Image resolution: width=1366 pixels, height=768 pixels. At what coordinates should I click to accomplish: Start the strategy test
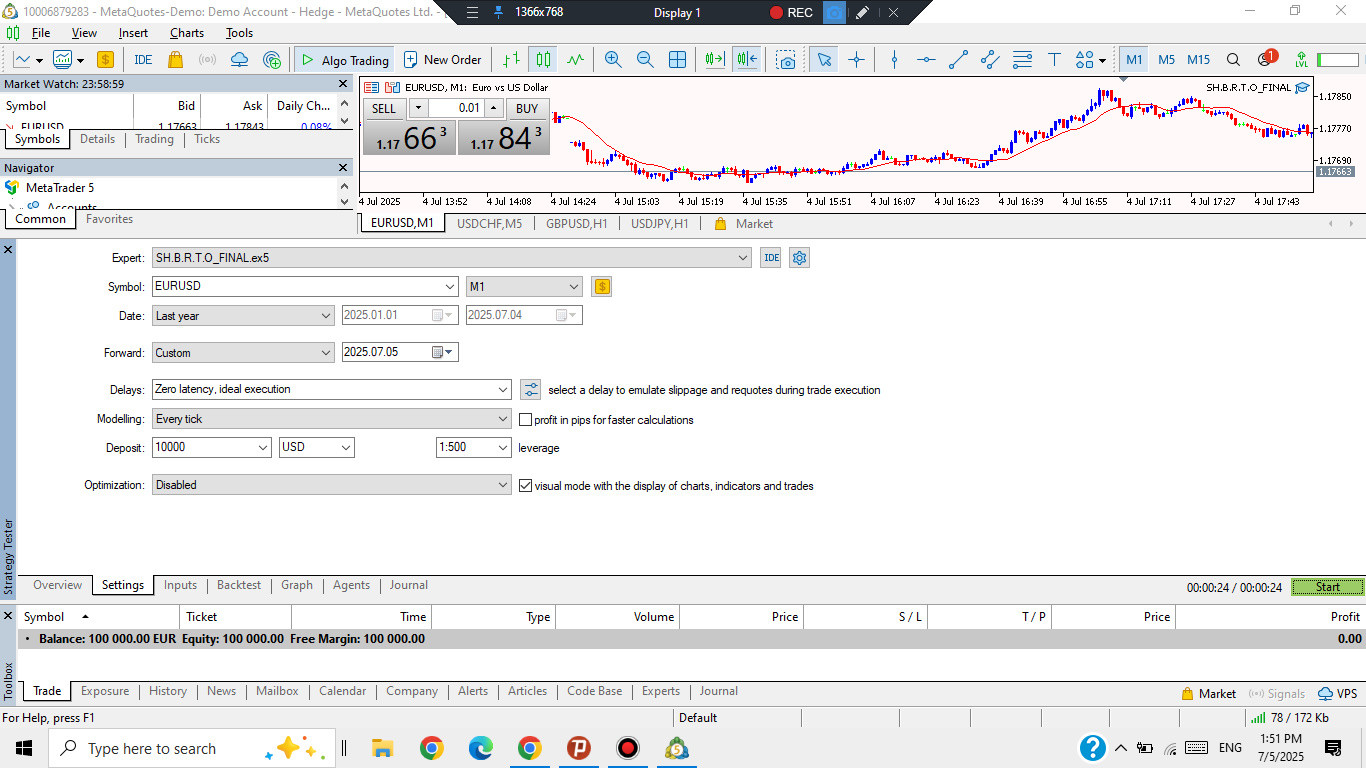point(1328,587)
